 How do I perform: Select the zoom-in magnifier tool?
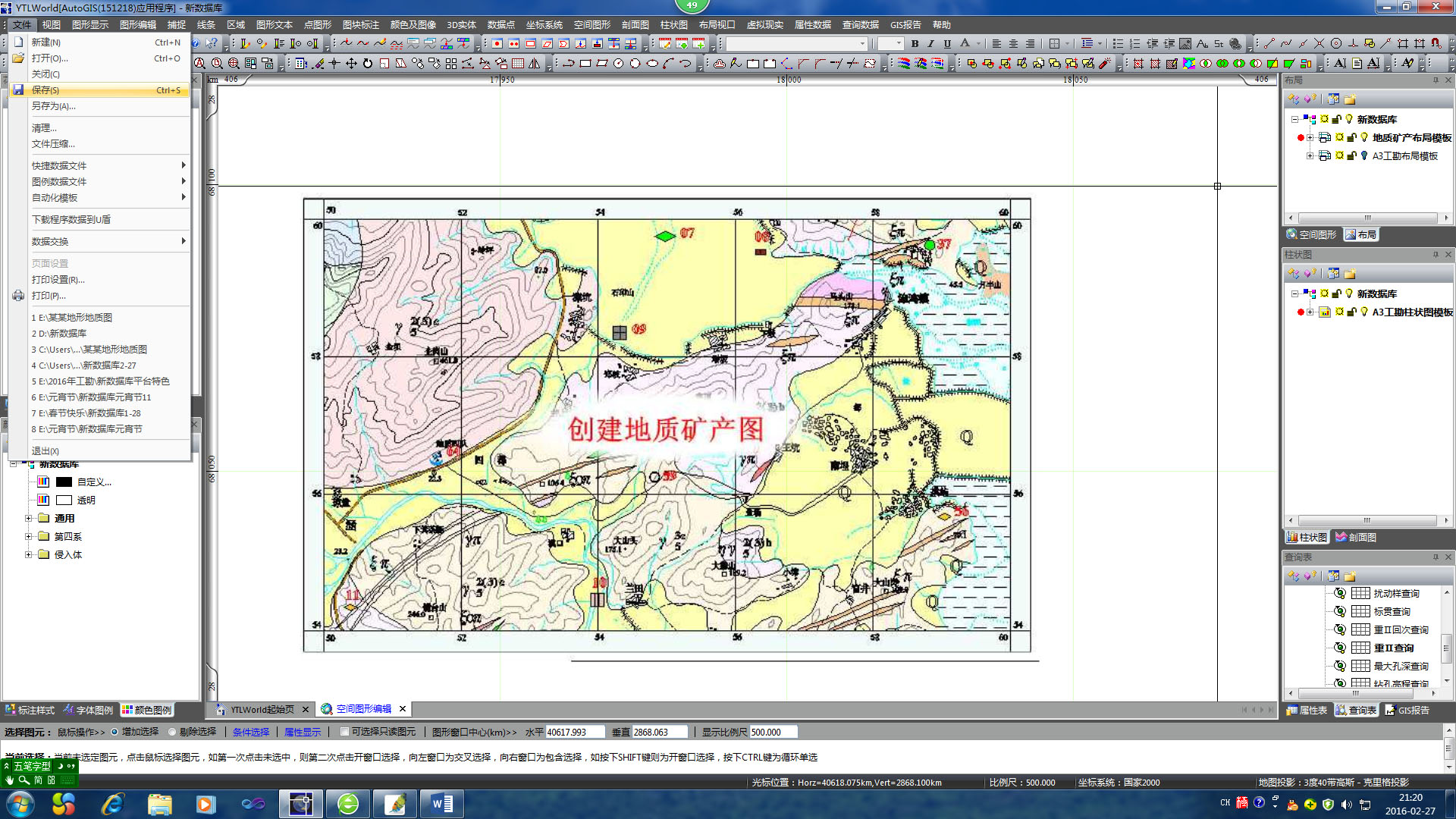tap(234, 64)
